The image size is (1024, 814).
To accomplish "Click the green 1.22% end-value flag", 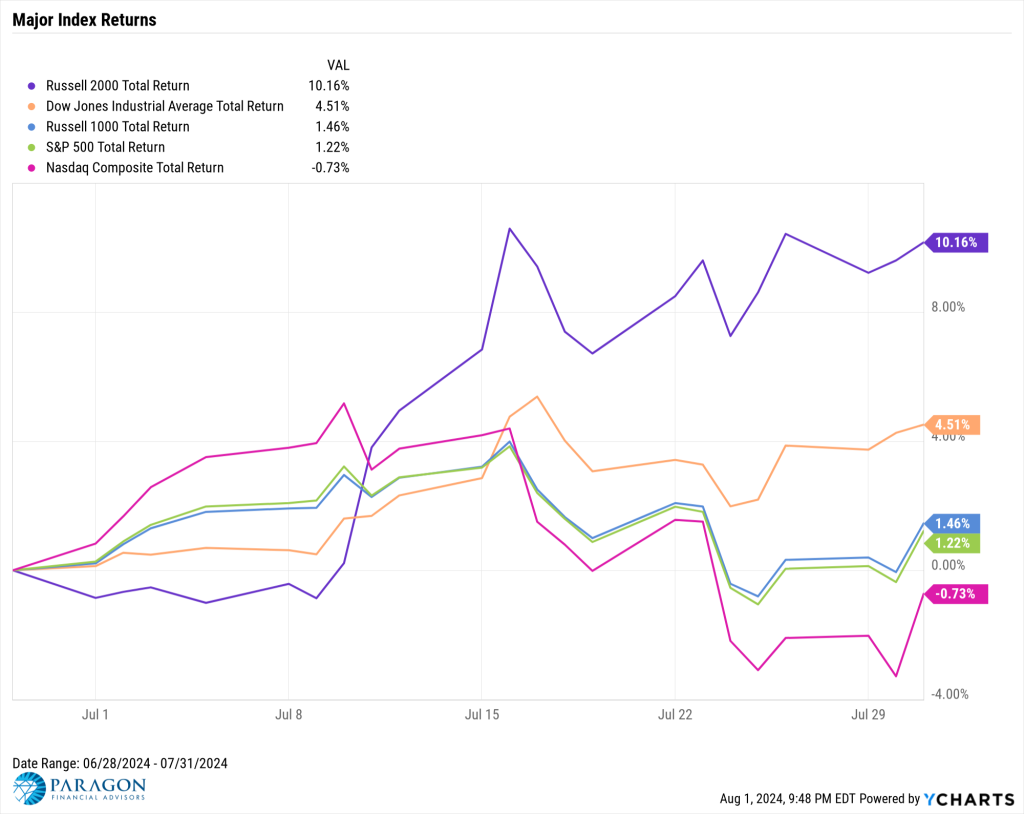I will (x=953, y=543).
